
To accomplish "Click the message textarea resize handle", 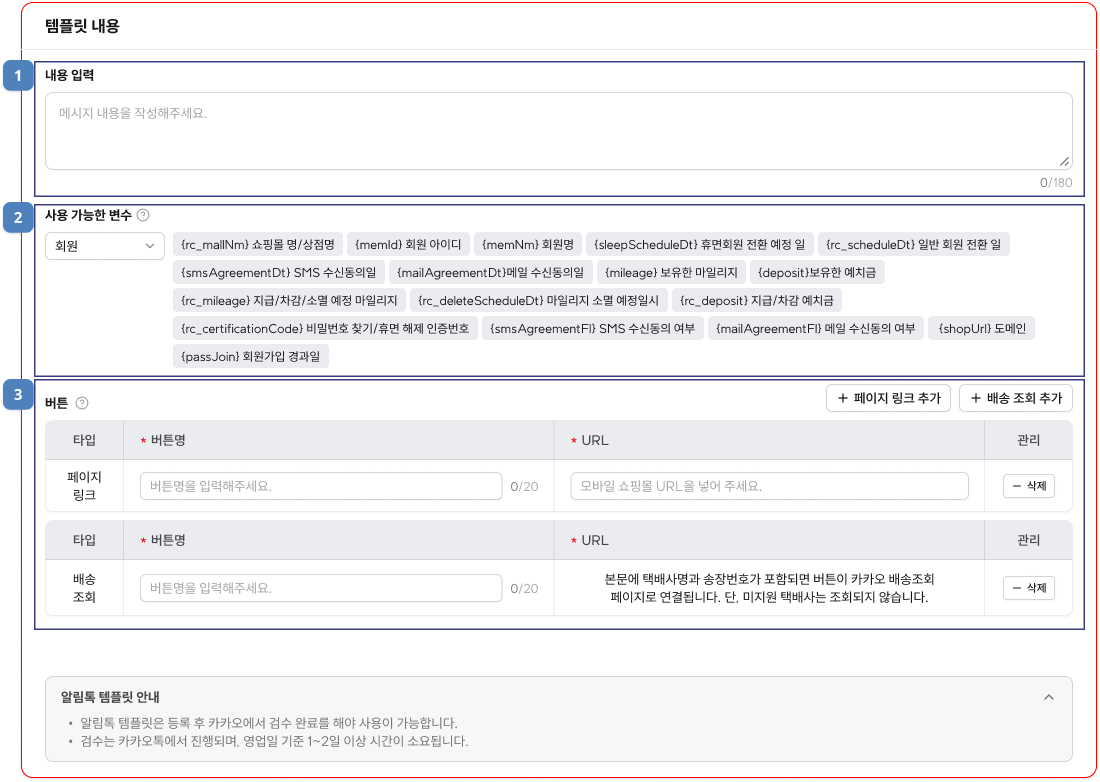I will [1064, 161].
